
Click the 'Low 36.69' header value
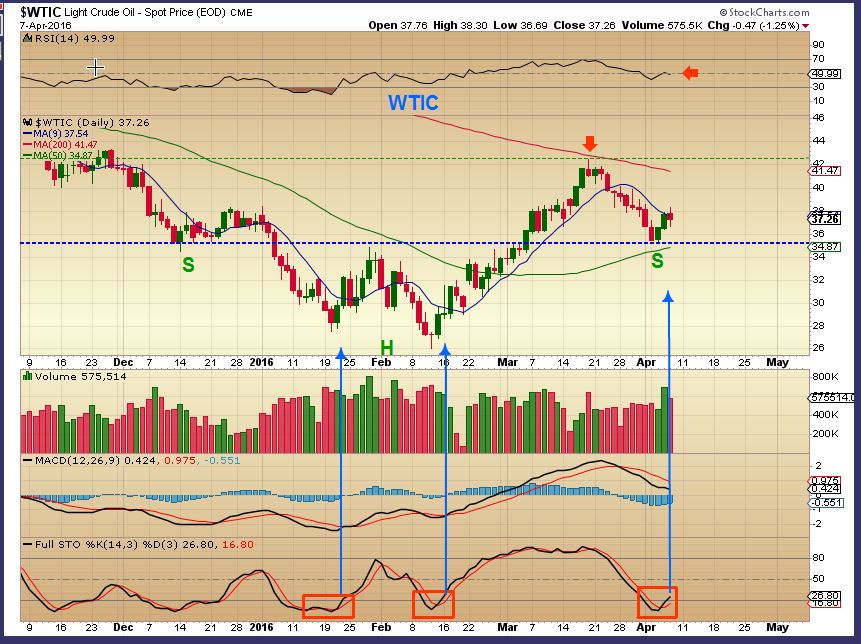coord(521,25)
